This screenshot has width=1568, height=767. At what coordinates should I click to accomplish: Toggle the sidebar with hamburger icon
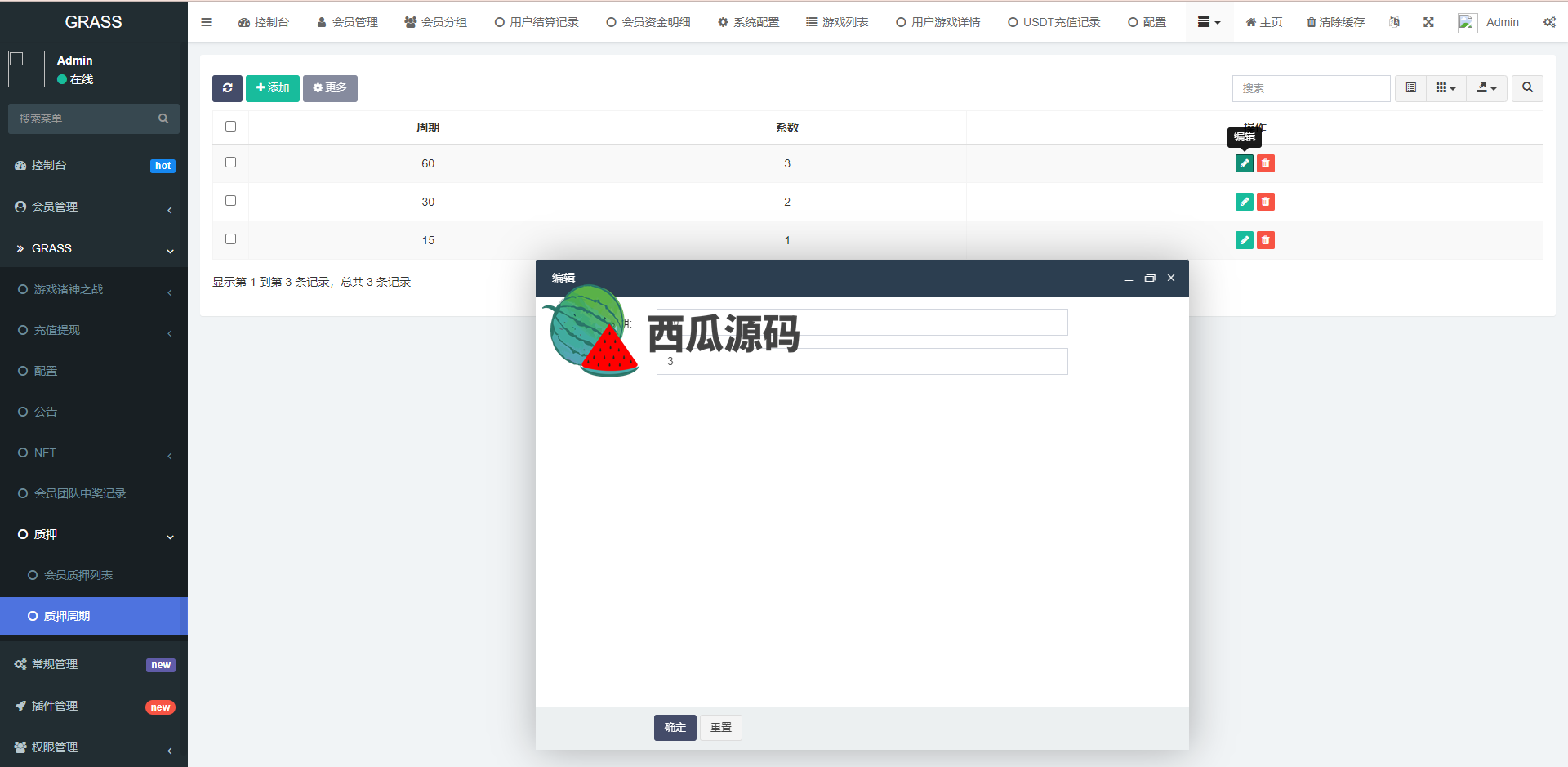point(206,22)
